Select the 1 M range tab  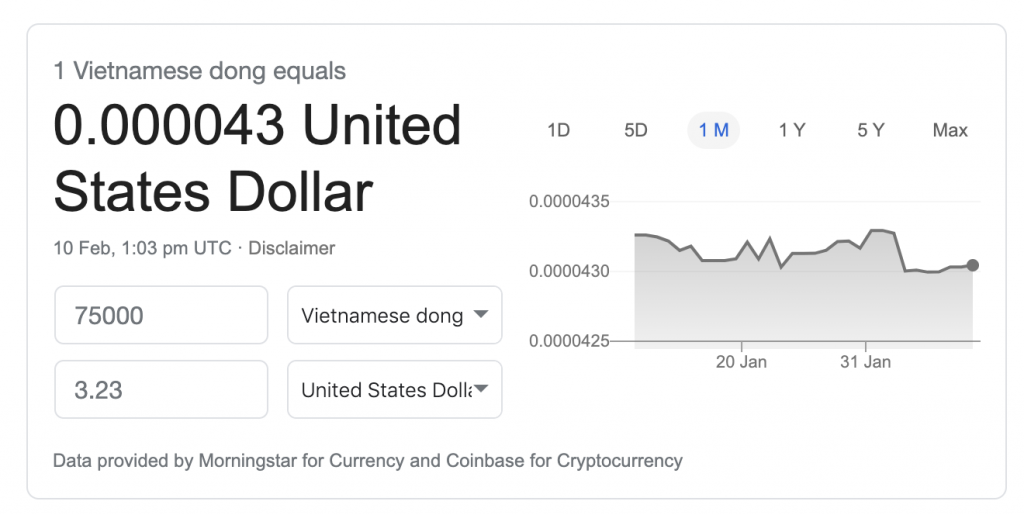point(713,130)
